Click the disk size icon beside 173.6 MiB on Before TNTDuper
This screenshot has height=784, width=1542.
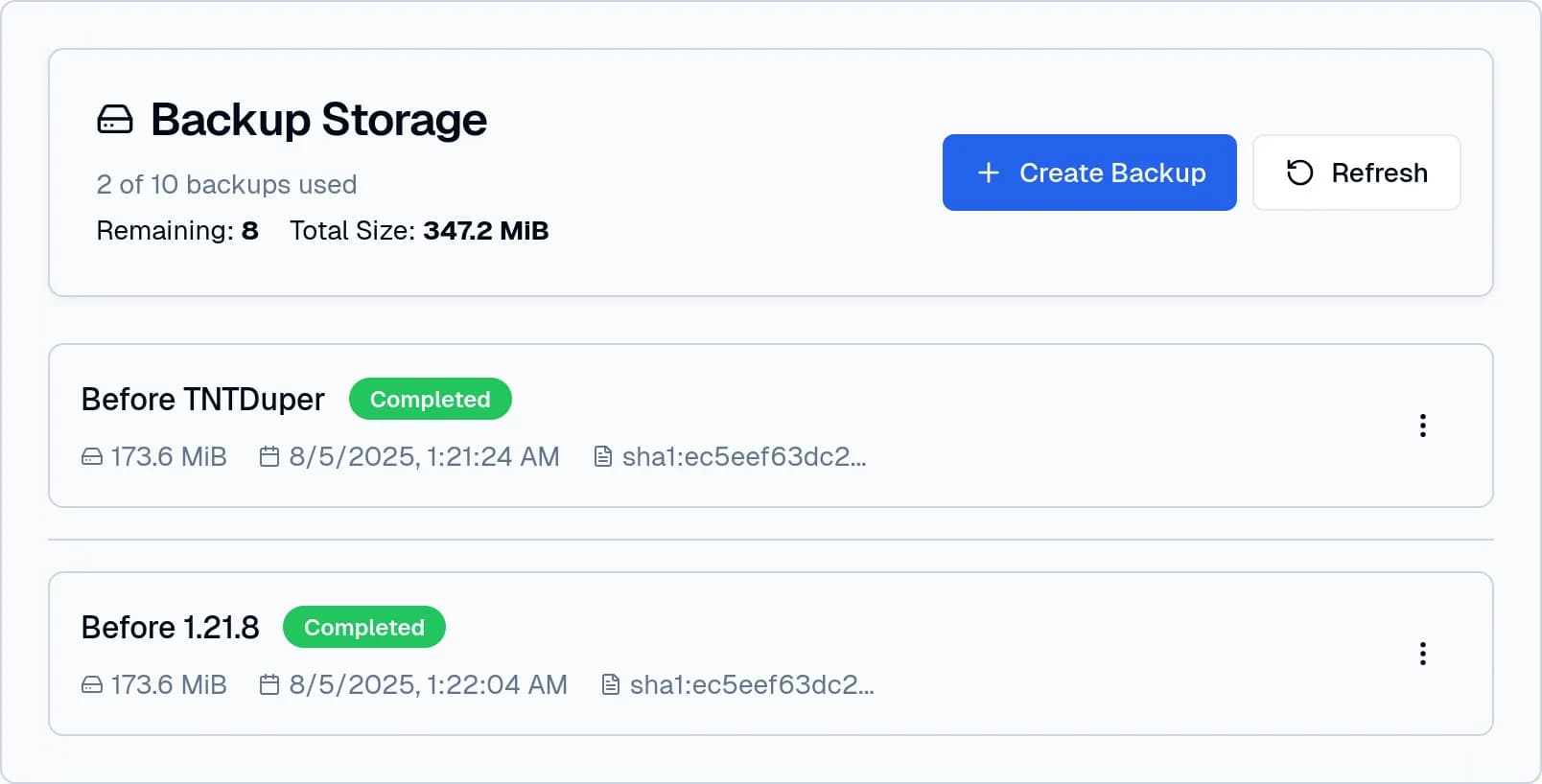pyautogui.click(x=90, y=457)
